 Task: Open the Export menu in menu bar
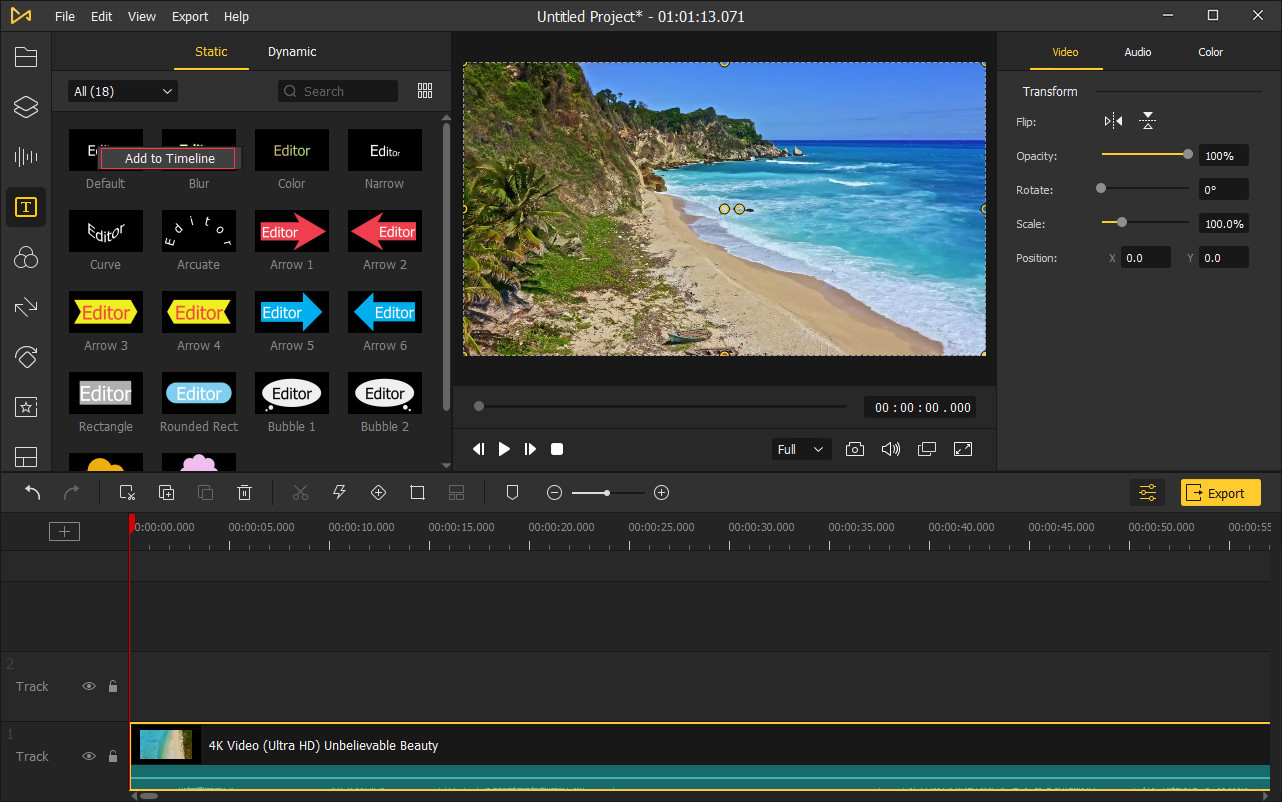190,16
